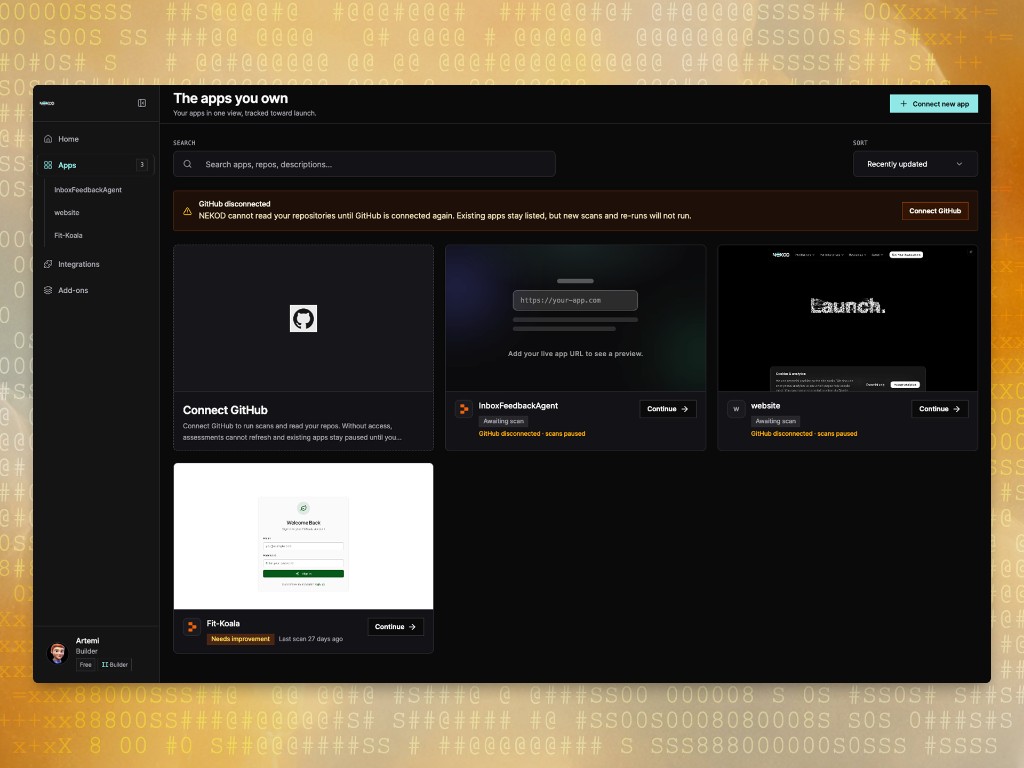Click the magnifier search icon
The height and width of the screenshot is (768, 1024).
(x=187, y=165)
